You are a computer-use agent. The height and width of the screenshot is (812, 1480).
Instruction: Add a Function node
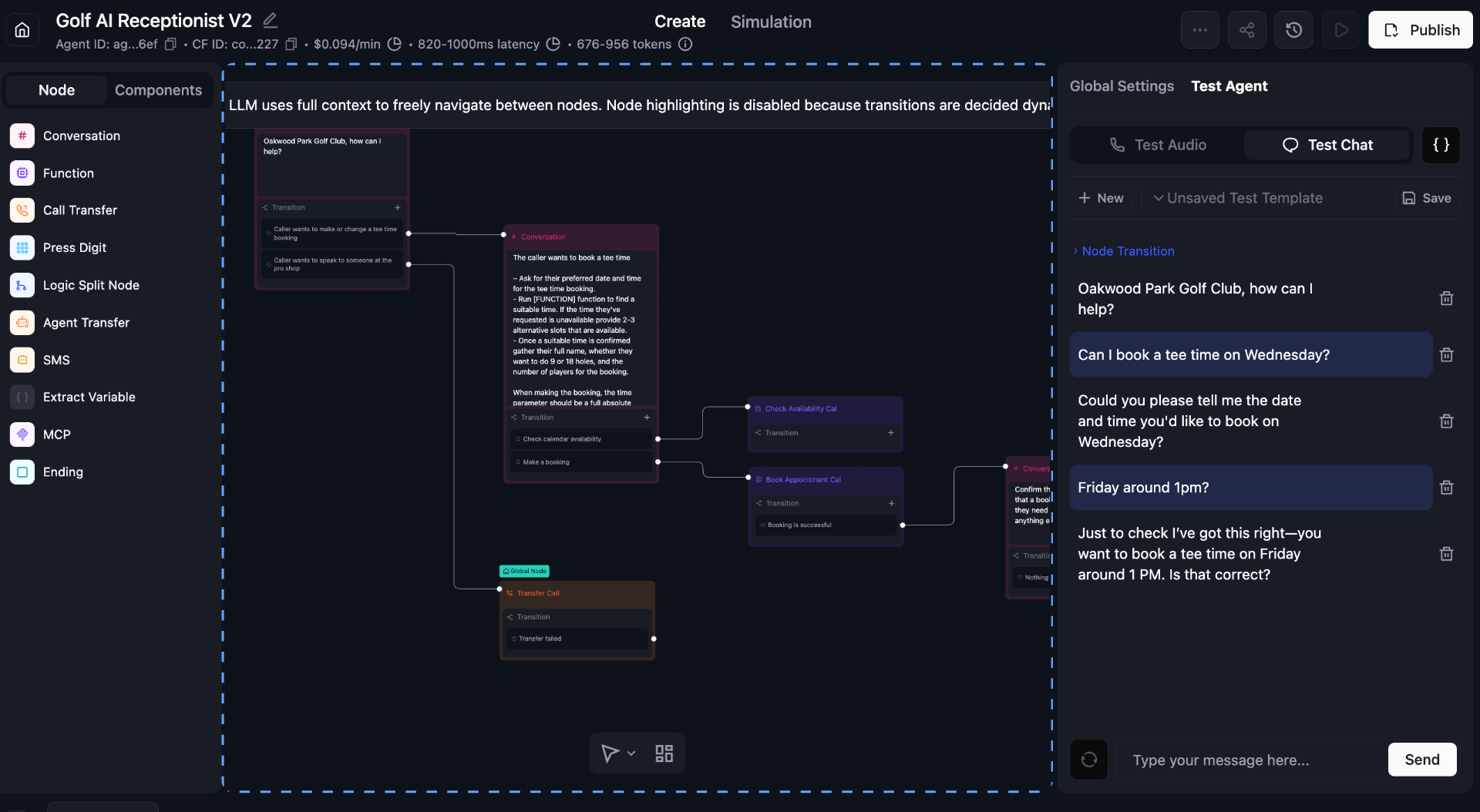68,173
